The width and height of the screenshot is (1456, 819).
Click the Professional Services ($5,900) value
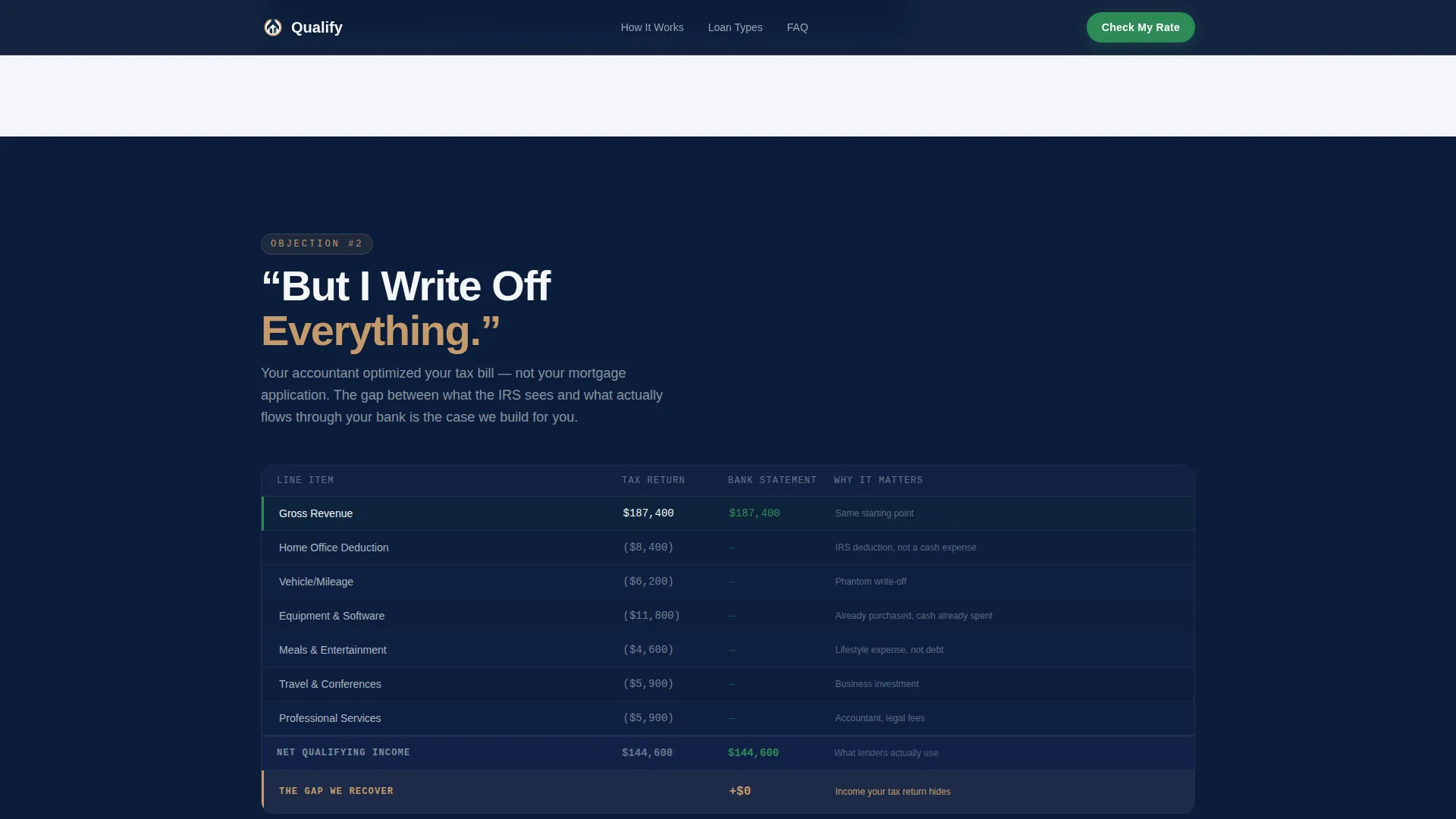click(648, 718)
